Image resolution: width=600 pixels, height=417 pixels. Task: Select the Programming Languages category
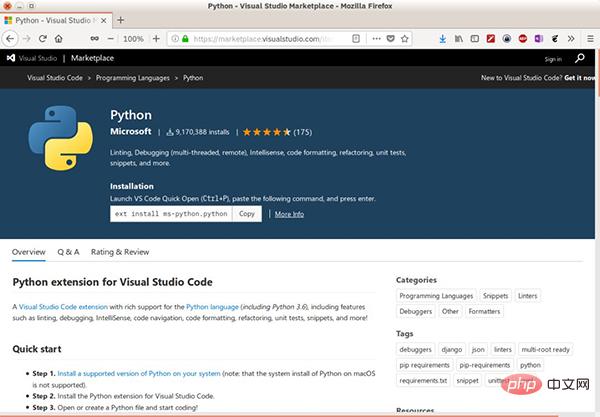click(x=436, y=296)
